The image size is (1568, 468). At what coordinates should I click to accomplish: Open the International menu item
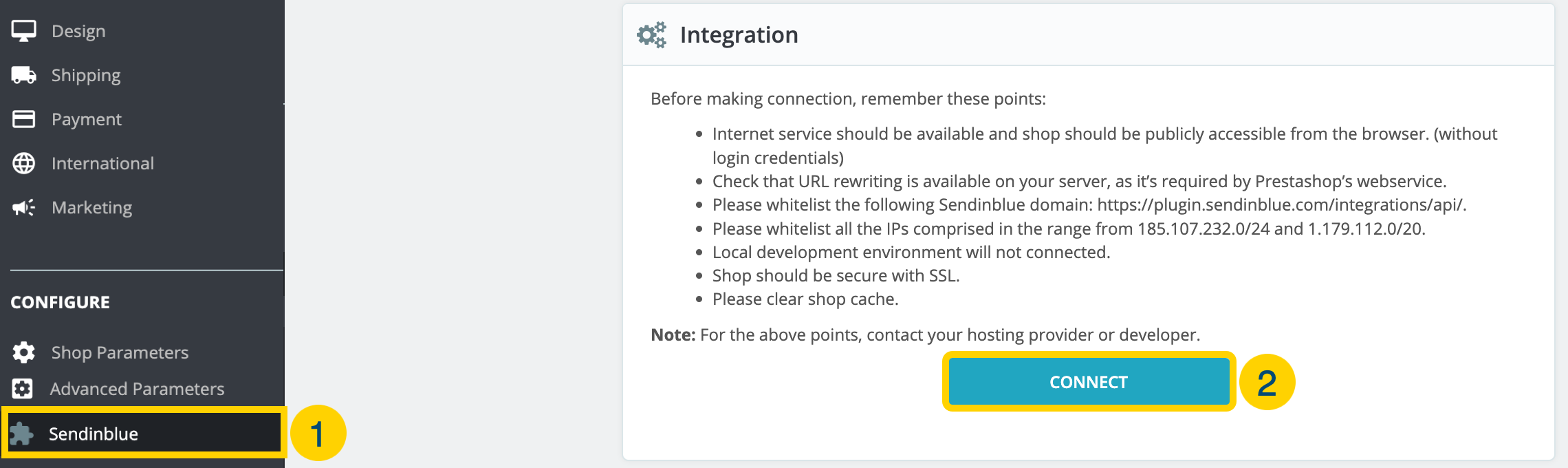[103, 163]
